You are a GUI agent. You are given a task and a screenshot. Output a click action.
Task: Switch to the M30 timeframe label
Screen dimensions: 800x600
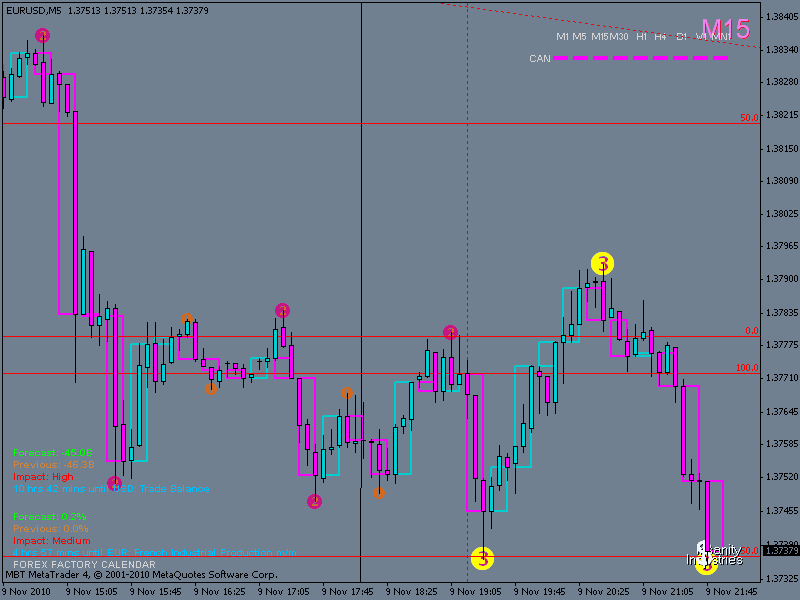point(619,37)
